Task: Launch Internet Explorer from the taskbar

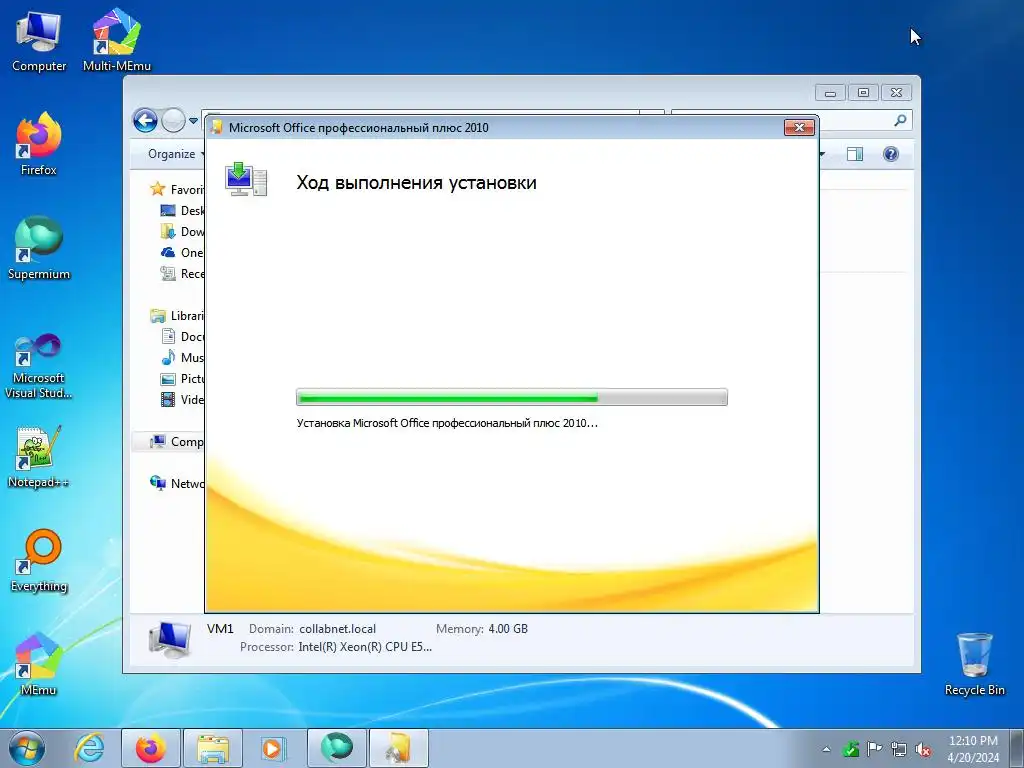Action: (x=89, y=748)
